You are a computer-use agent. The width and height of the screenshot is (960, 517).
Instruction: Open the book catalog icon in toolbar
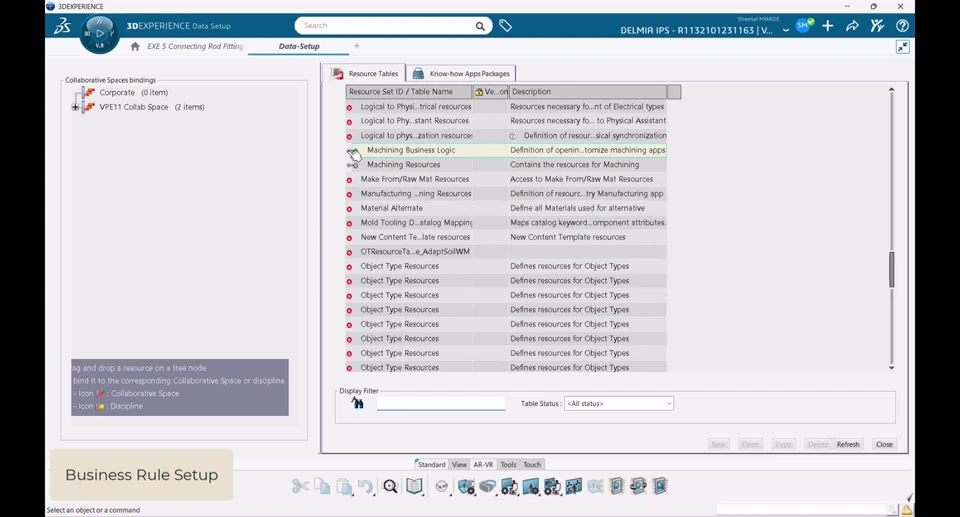click(414, 486)
